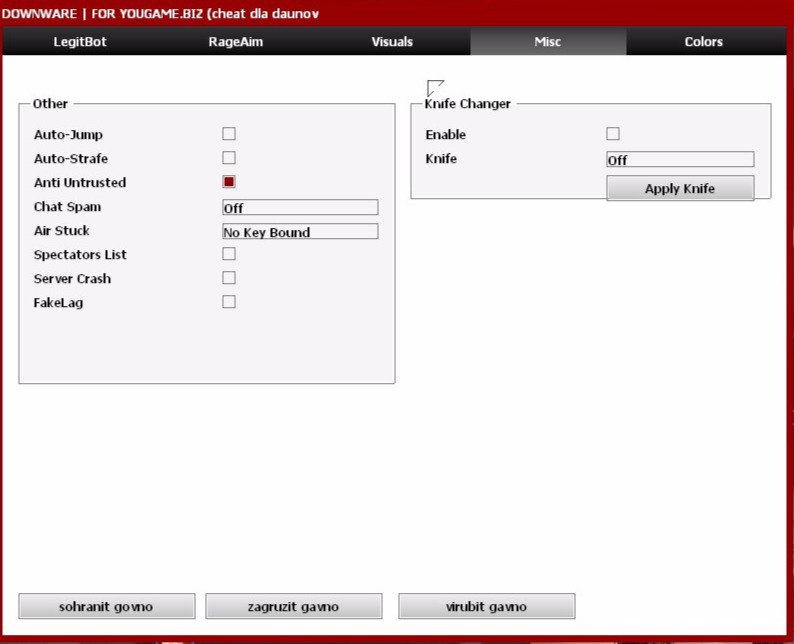This screenshot has height=644, width=794.
Task: Toggle the Auto-Strafe checkbox
Action: click(229, 158)
